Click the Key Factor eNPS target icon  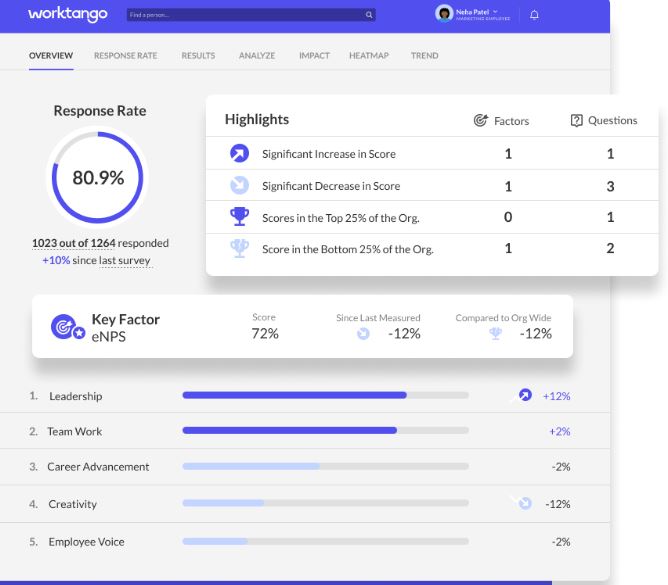click(x=67, y=327)
